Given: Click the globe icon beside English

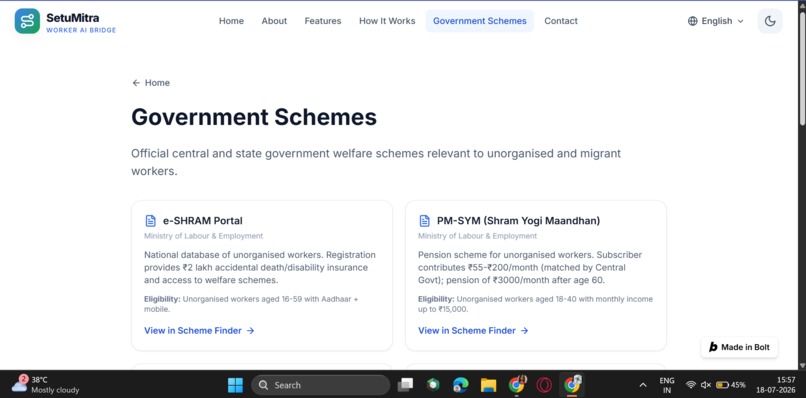Looking at the screenshot, I should pyautogui.click(x=692, y=21).
